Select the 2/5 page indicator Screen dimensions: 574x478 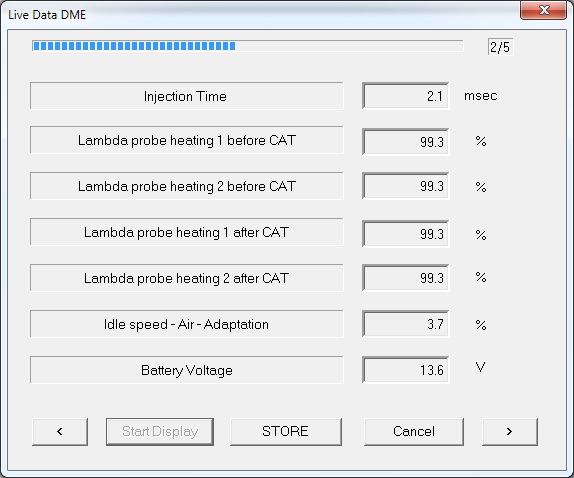[x=500, y=47]
